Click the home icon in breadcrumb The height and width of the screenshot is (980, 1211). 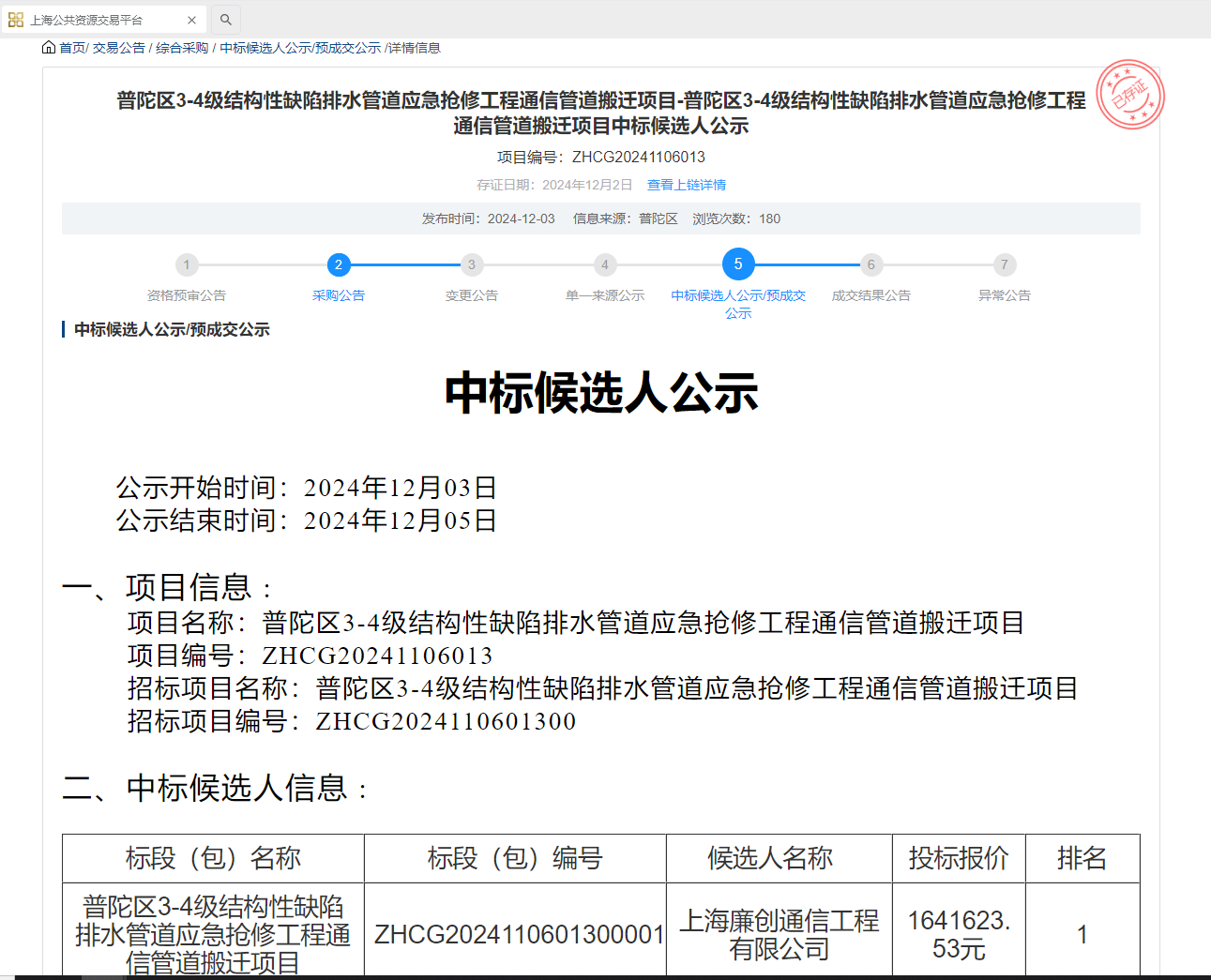coord(49,48)
